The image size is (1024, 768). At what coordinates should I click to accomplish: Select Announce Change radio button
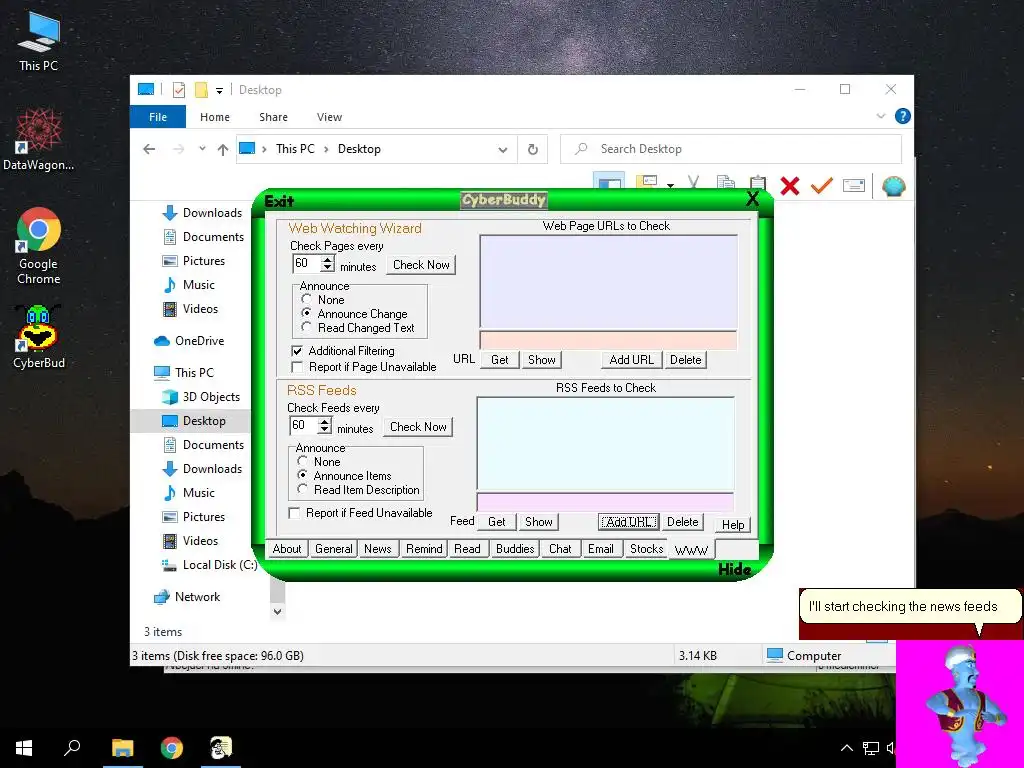tap(306, 313)
